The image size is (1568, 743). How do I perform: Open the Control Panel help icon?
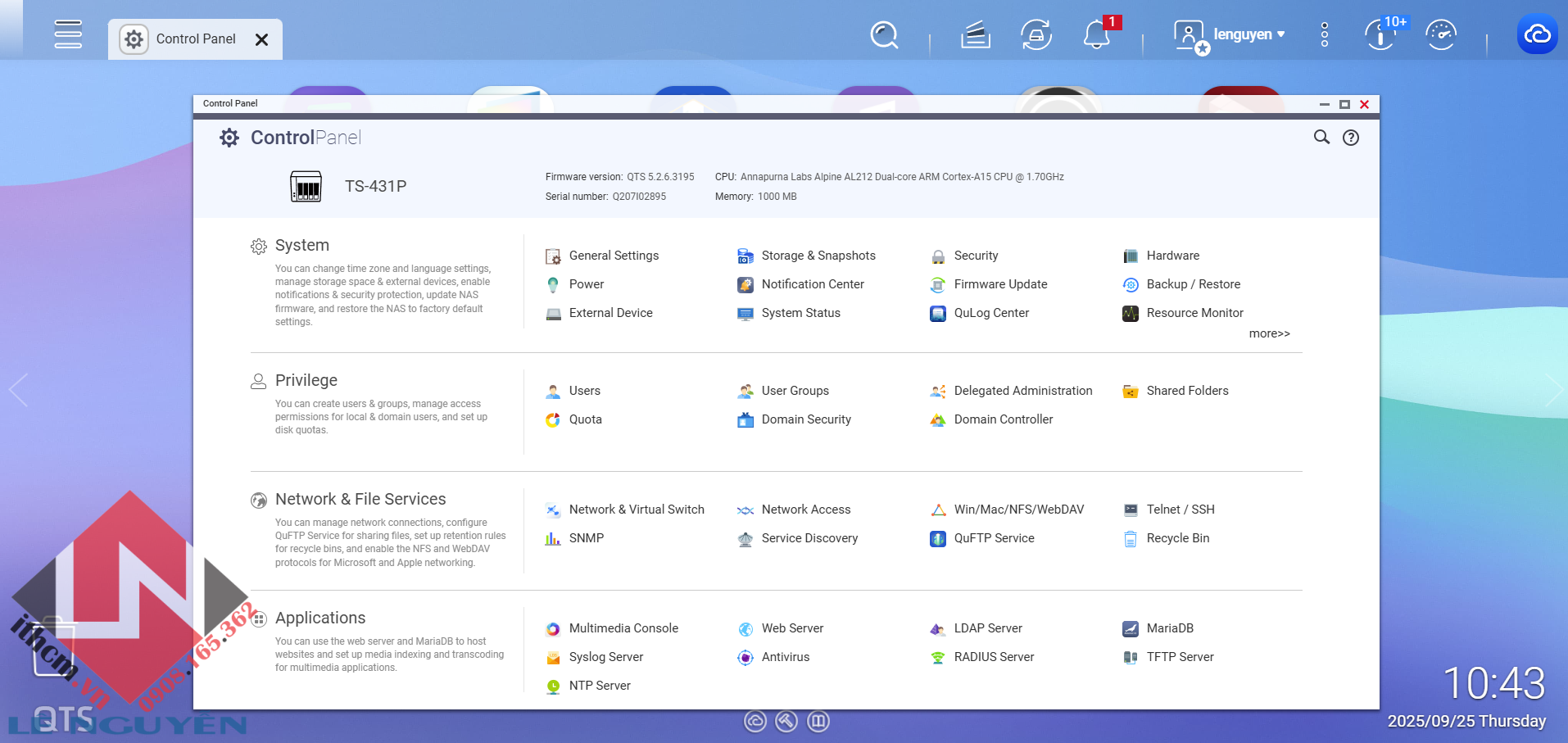(x=1351, y=138)
